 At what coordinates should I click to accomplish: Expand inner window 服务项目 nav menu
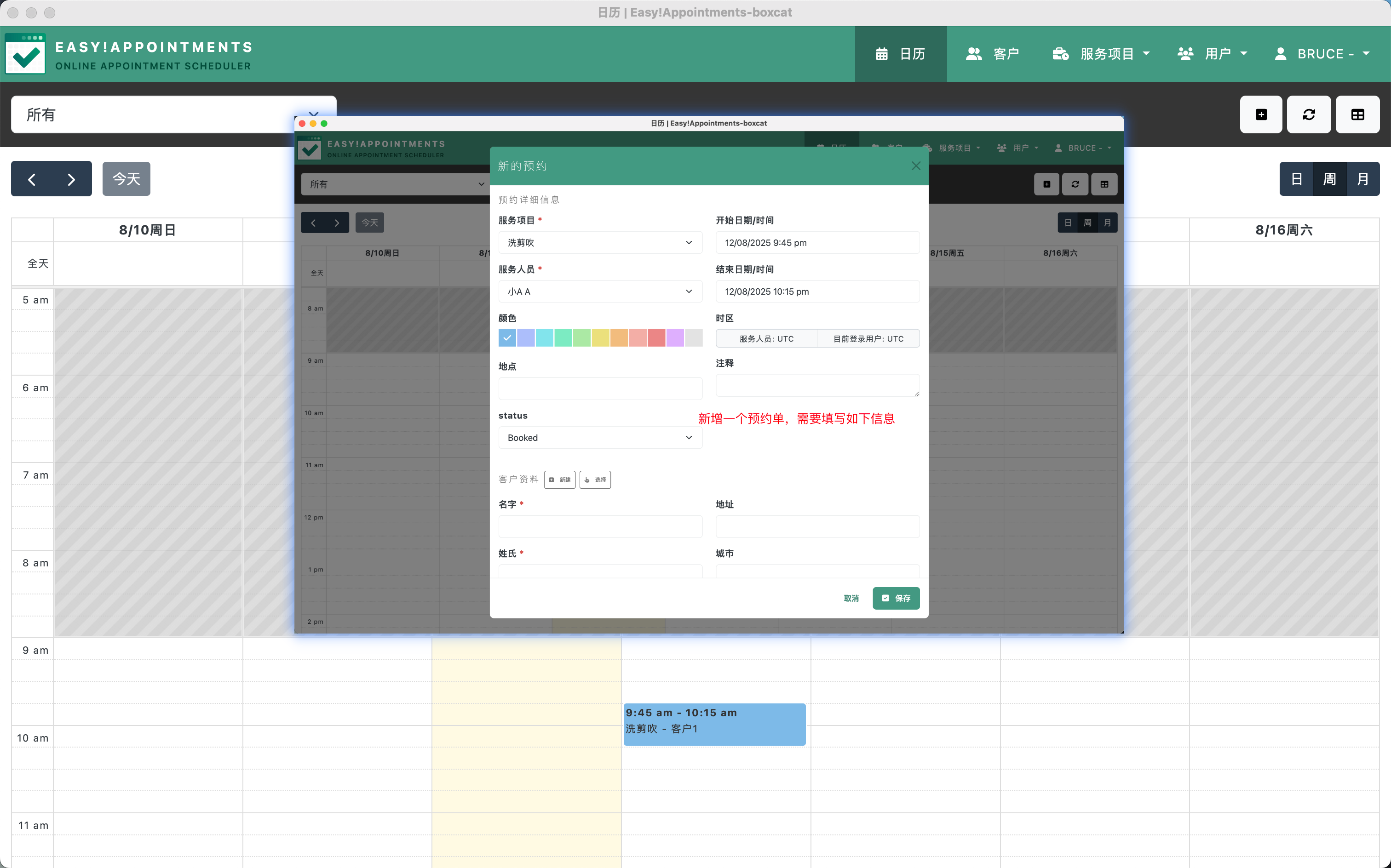coord(952,148)
